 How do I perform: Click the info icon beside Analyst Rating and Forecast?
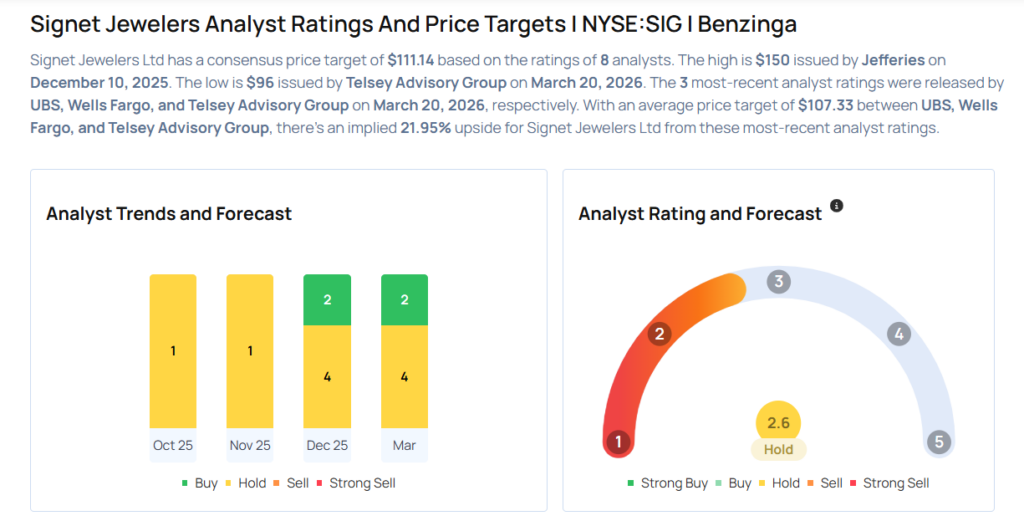click(x=837, y=206)
